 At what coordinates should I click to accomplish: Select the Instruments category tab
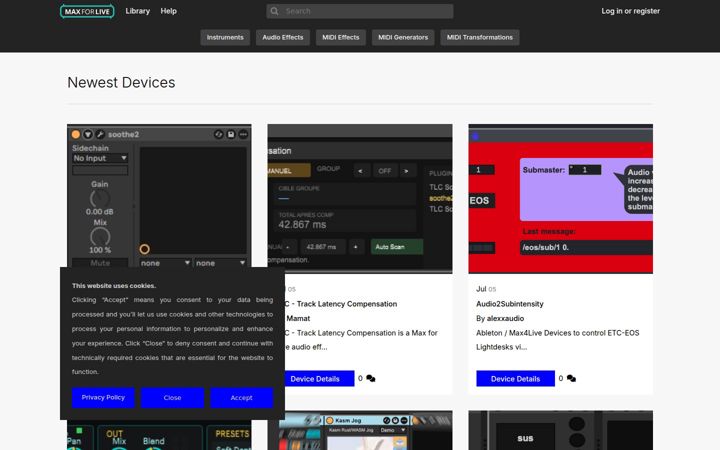coord(225,37)
